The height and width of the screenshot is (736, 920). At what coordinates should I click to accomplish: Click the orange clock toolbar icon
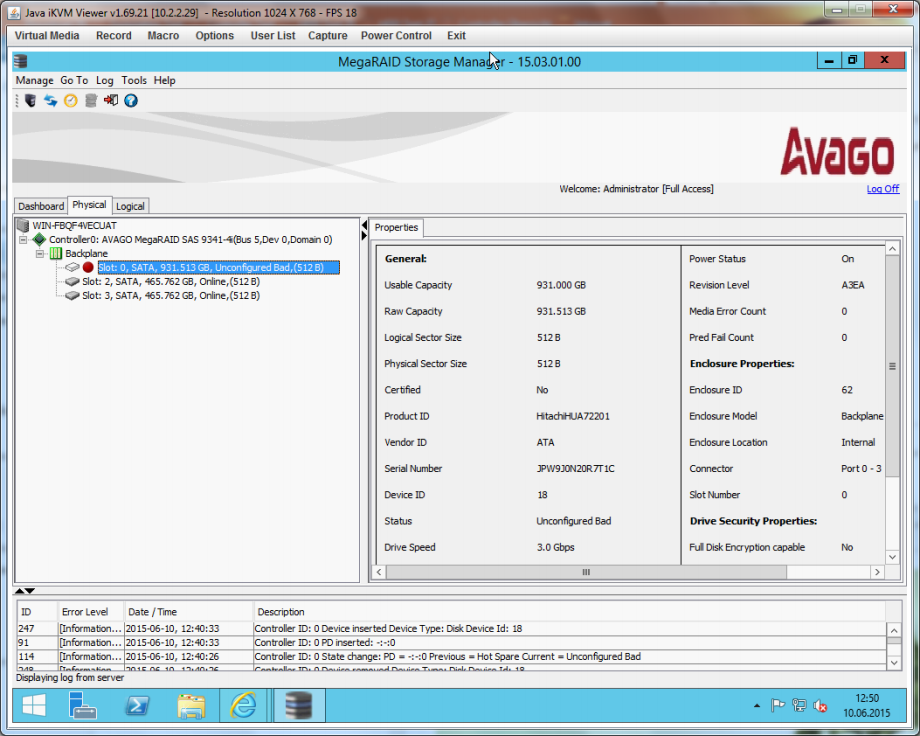point(70,100)
